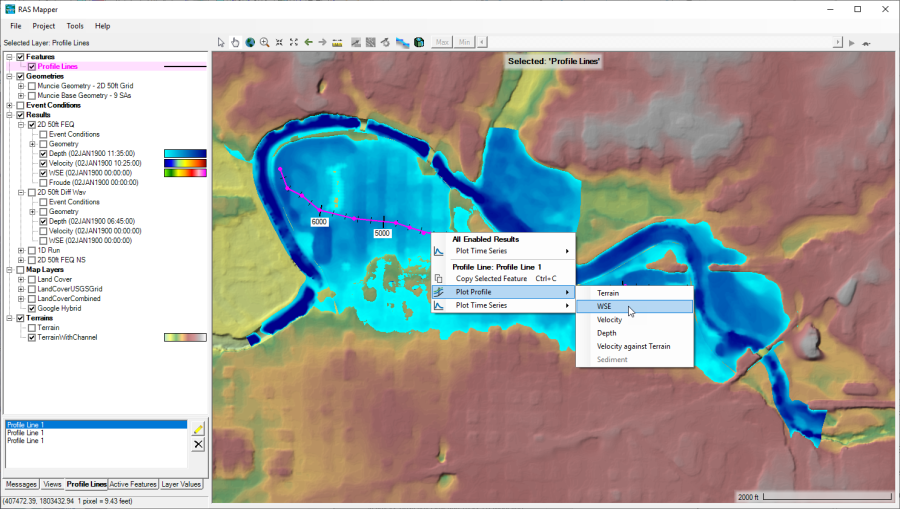The image size is (900, 509).
Task: Choose WSE from Plot Profile submenu
Action: click(605, 306)
